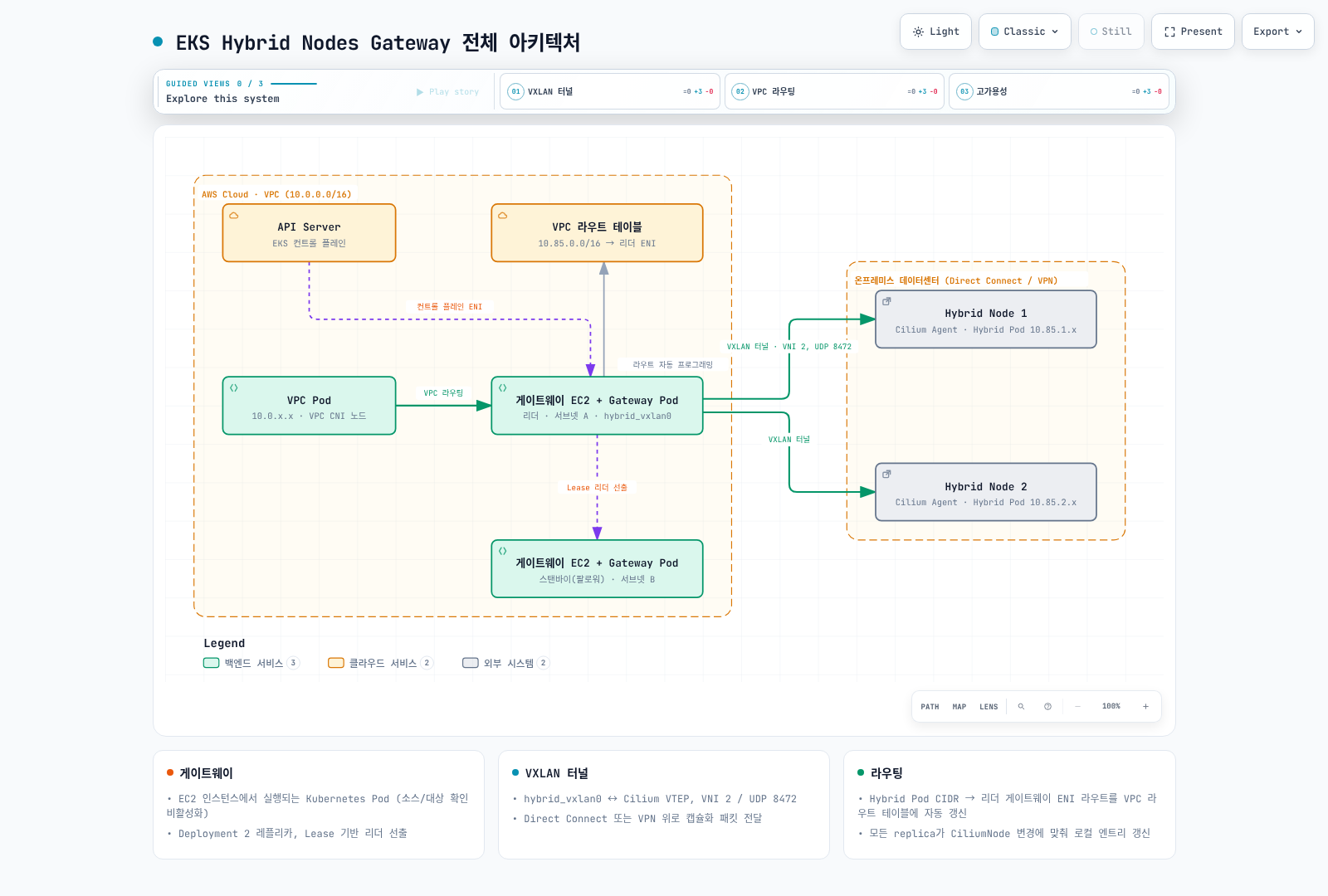The height and width of the screenshot is (896, 1328).
Task: Click the external icon on Hybrid Node 2
Action: coord(886,474)
